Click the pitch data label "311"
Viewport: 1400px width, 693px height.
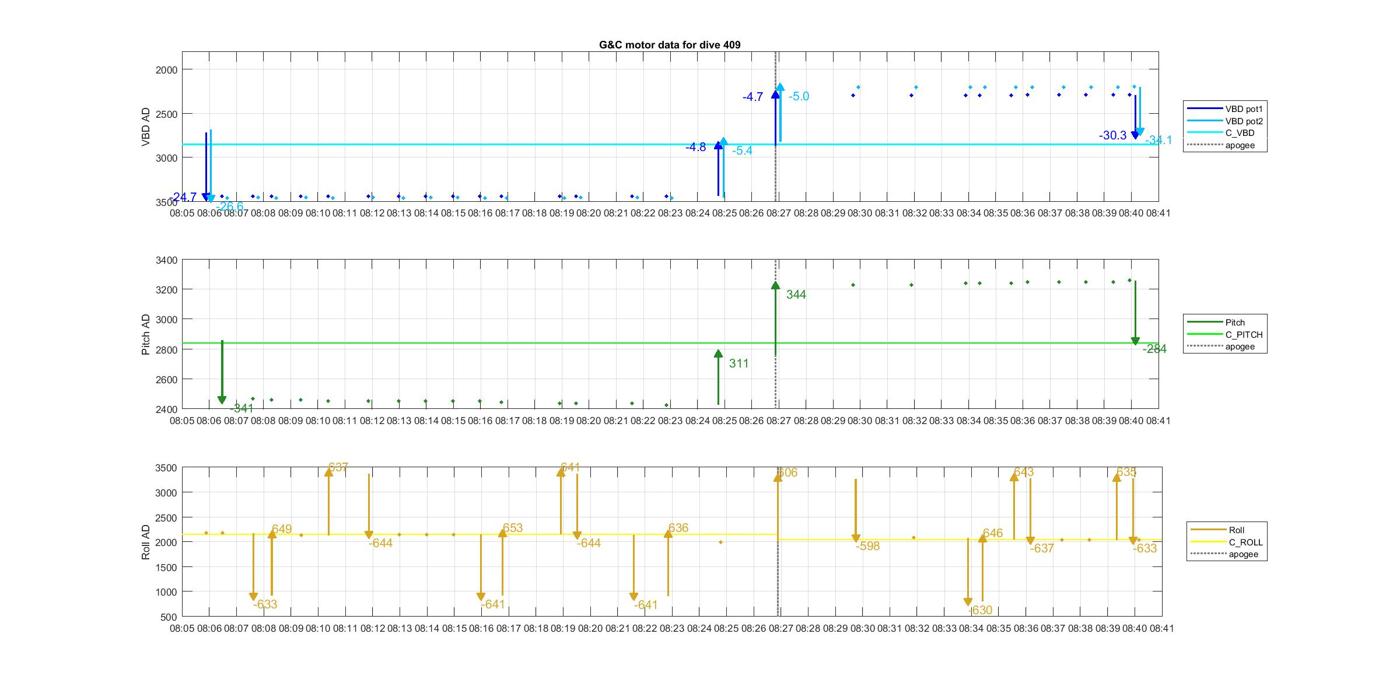point(739,364)
